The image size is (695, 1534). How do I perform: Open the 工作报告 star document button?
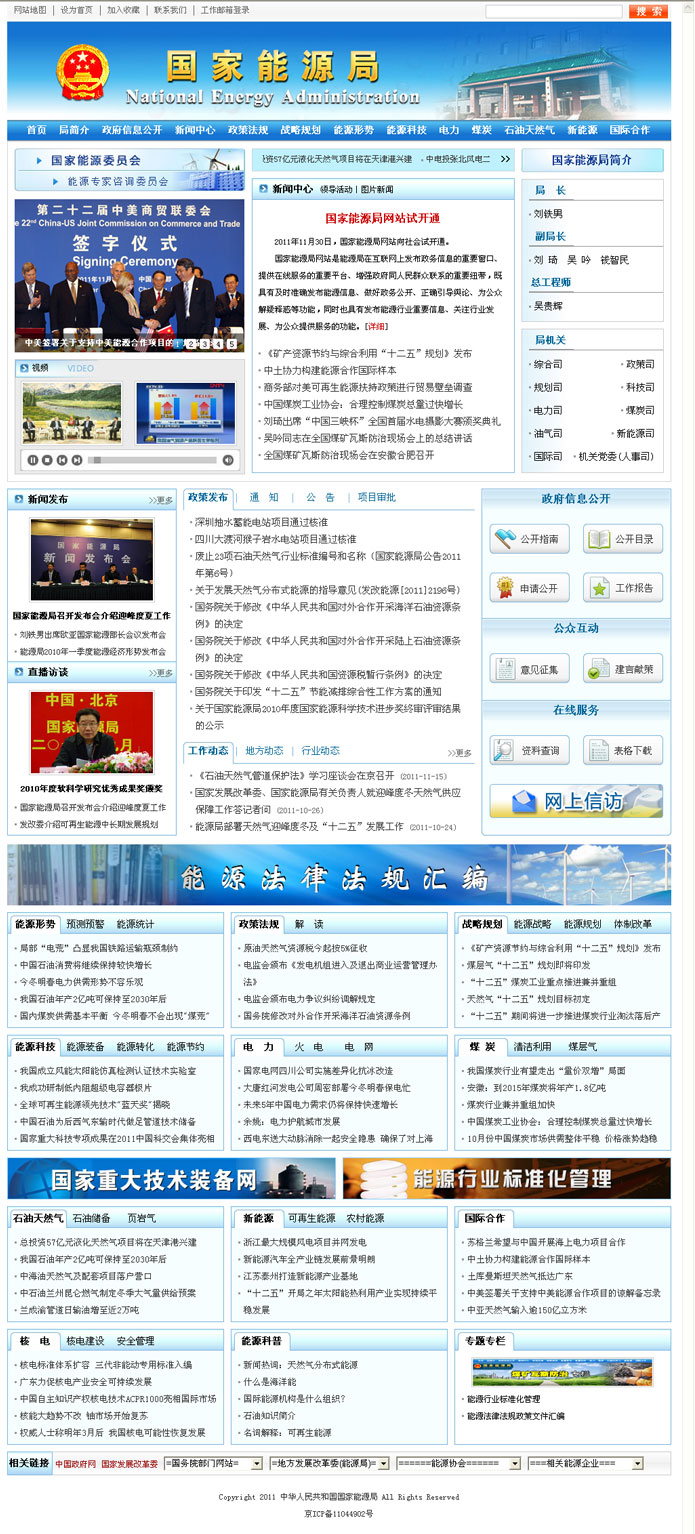pos(623,588)
